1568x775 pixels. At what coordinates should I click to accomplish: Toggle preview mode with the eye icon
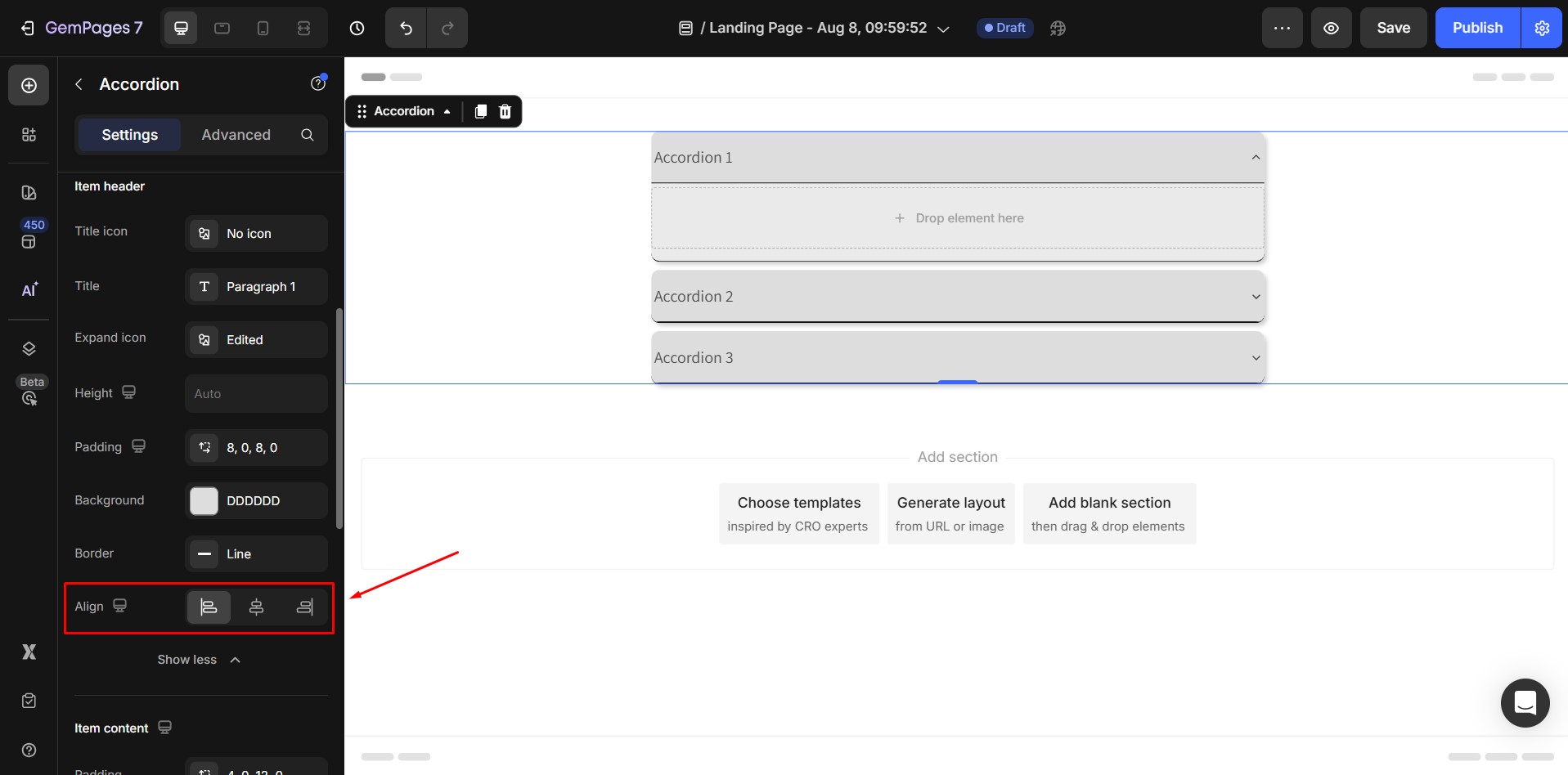pos(1331,27)
